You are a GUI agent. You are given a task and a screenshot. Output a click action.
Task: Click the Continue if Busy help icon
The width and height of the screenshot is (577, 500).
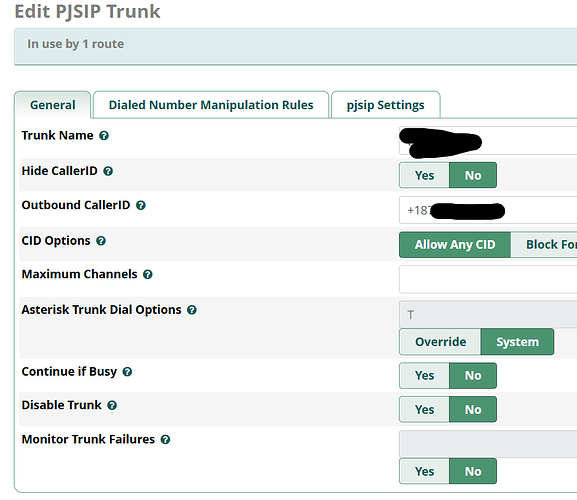[x=127, y=372]
